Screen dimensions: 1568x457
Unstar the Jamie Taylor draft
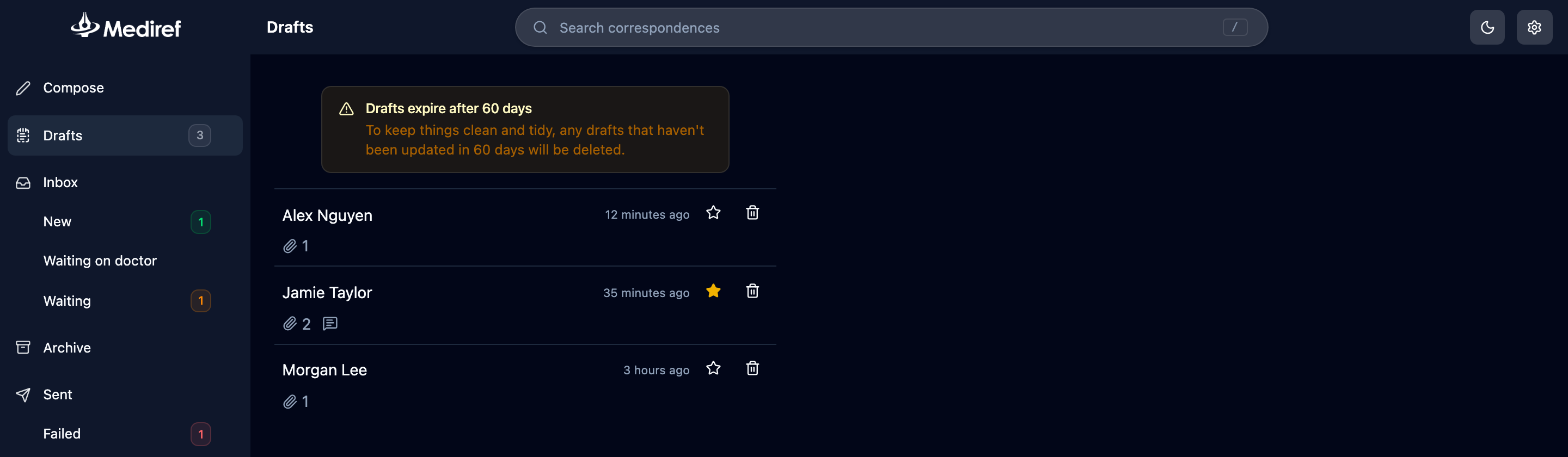[x=713, y=291]
